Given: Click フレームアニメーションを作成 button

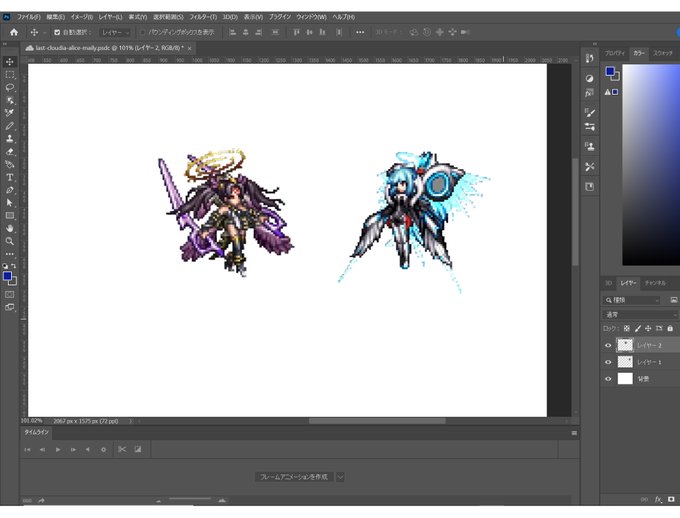Looking at the screenshot, I should pos(294,477).
